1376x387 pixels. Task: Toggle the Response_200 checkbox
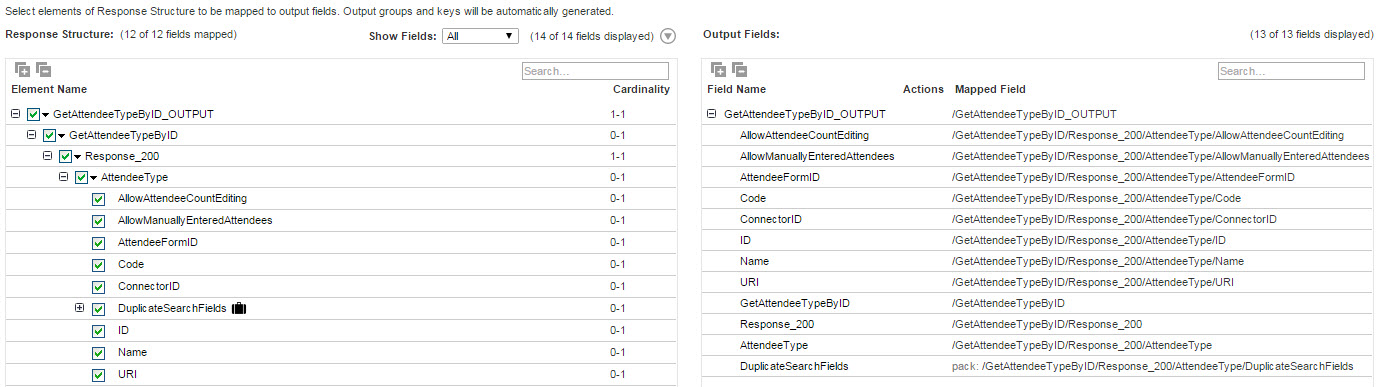point(66,158)
